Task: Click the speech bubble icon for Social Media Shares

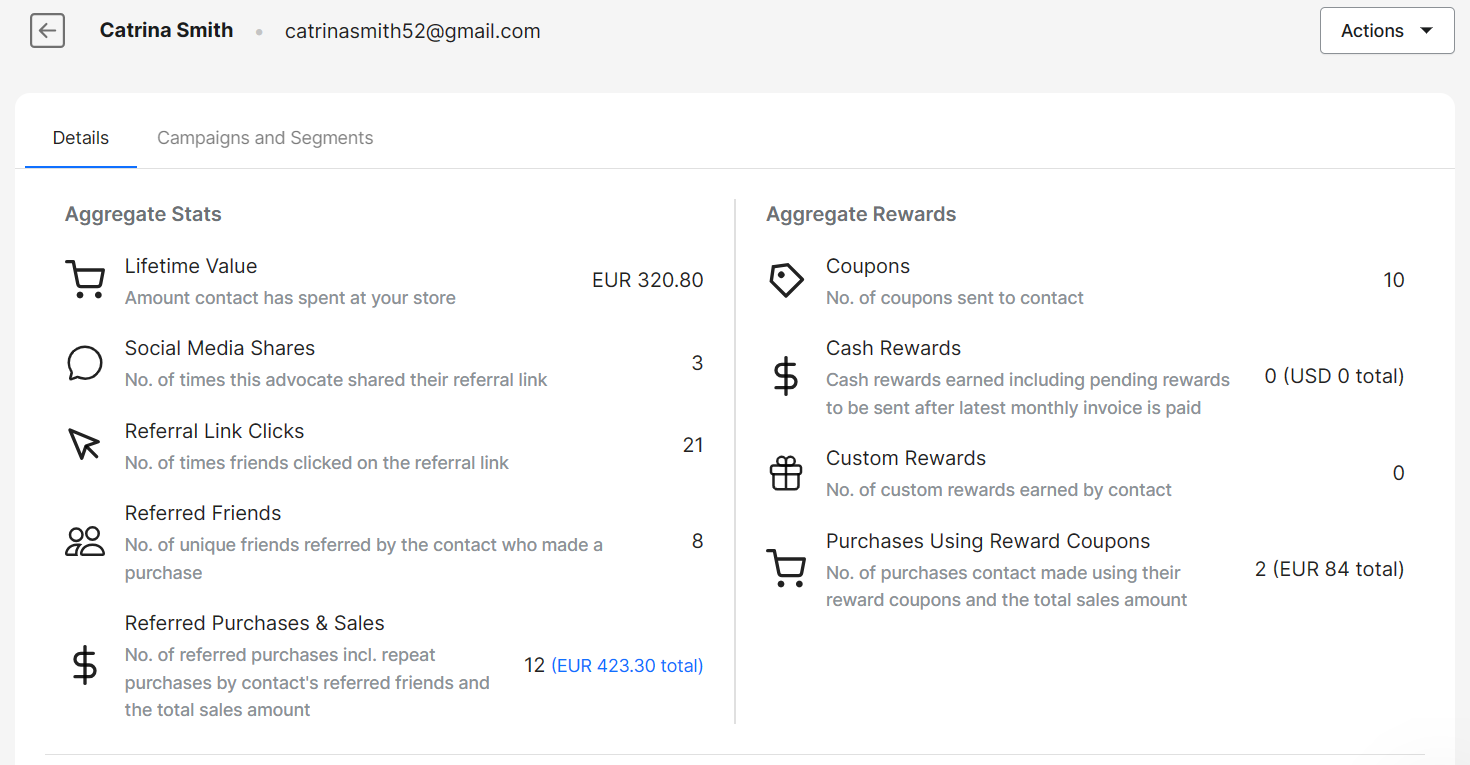Action: [85, 363]
